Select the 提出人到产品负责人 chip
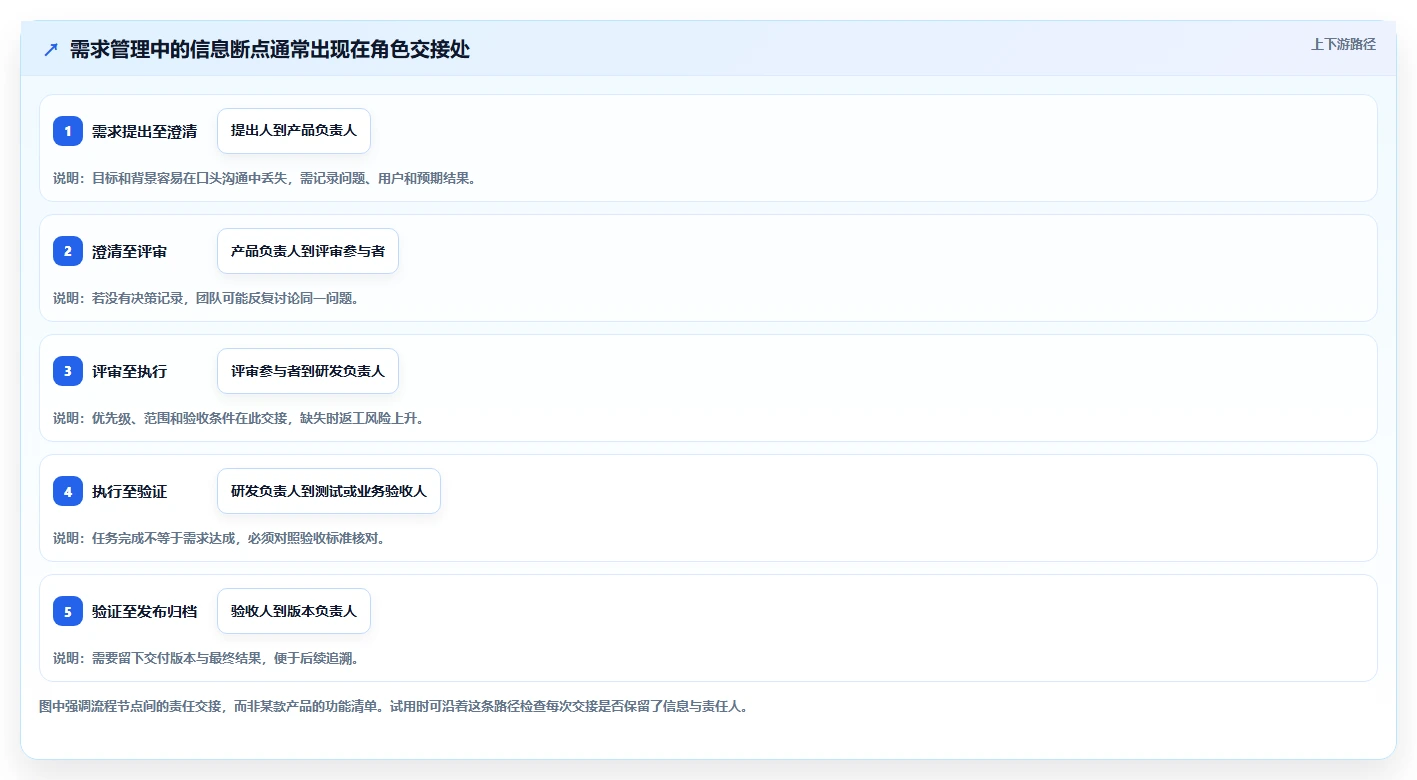Screen dimensions: 1417x780 click(294, 131)
